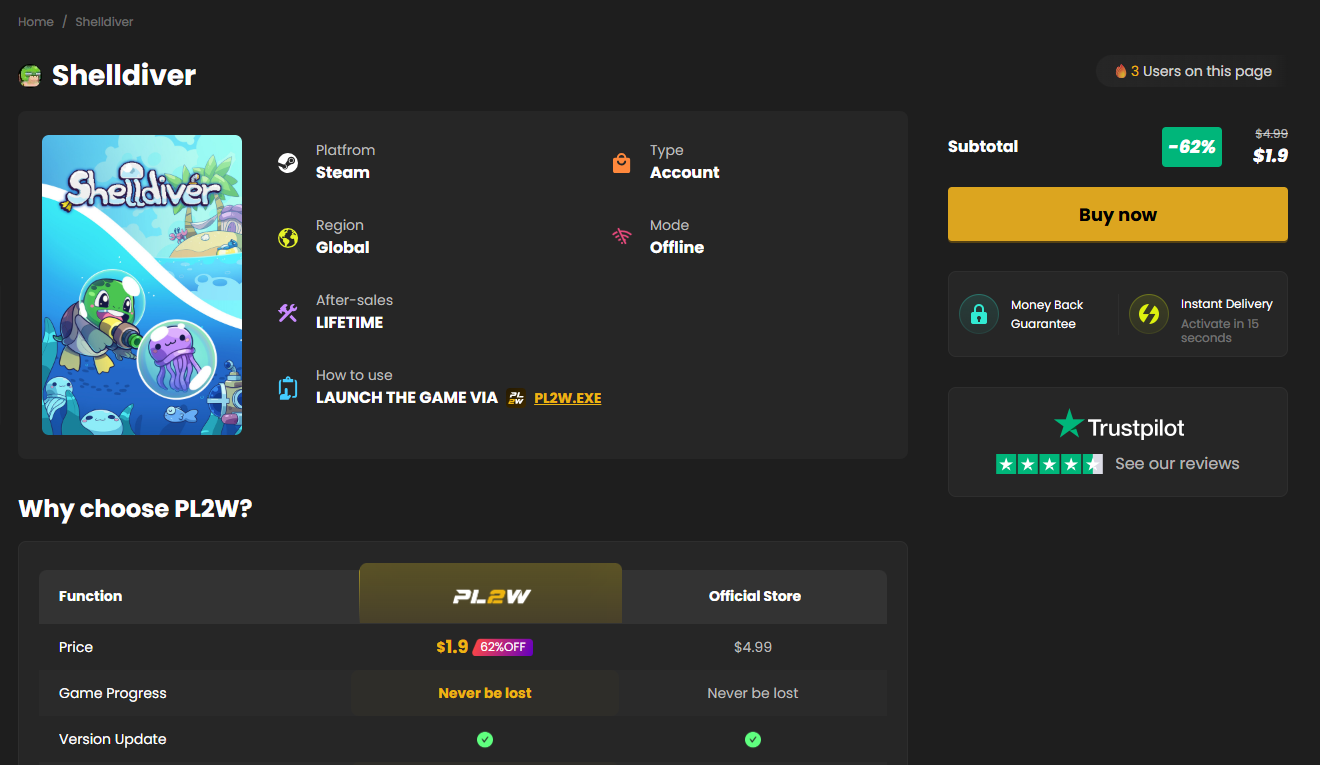The height and width of the screenshot is (765, 1320).
Task: Click the gray Never be lost cell
Action: tap(753, 693)
